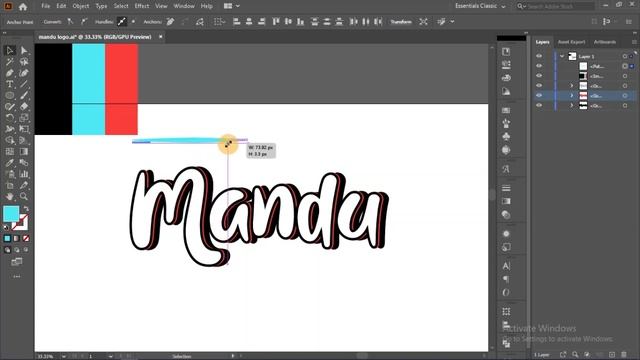This screenshot has width=640, height=360.
Task: Select the Paintbrush tool
Action: coord(24,96)
